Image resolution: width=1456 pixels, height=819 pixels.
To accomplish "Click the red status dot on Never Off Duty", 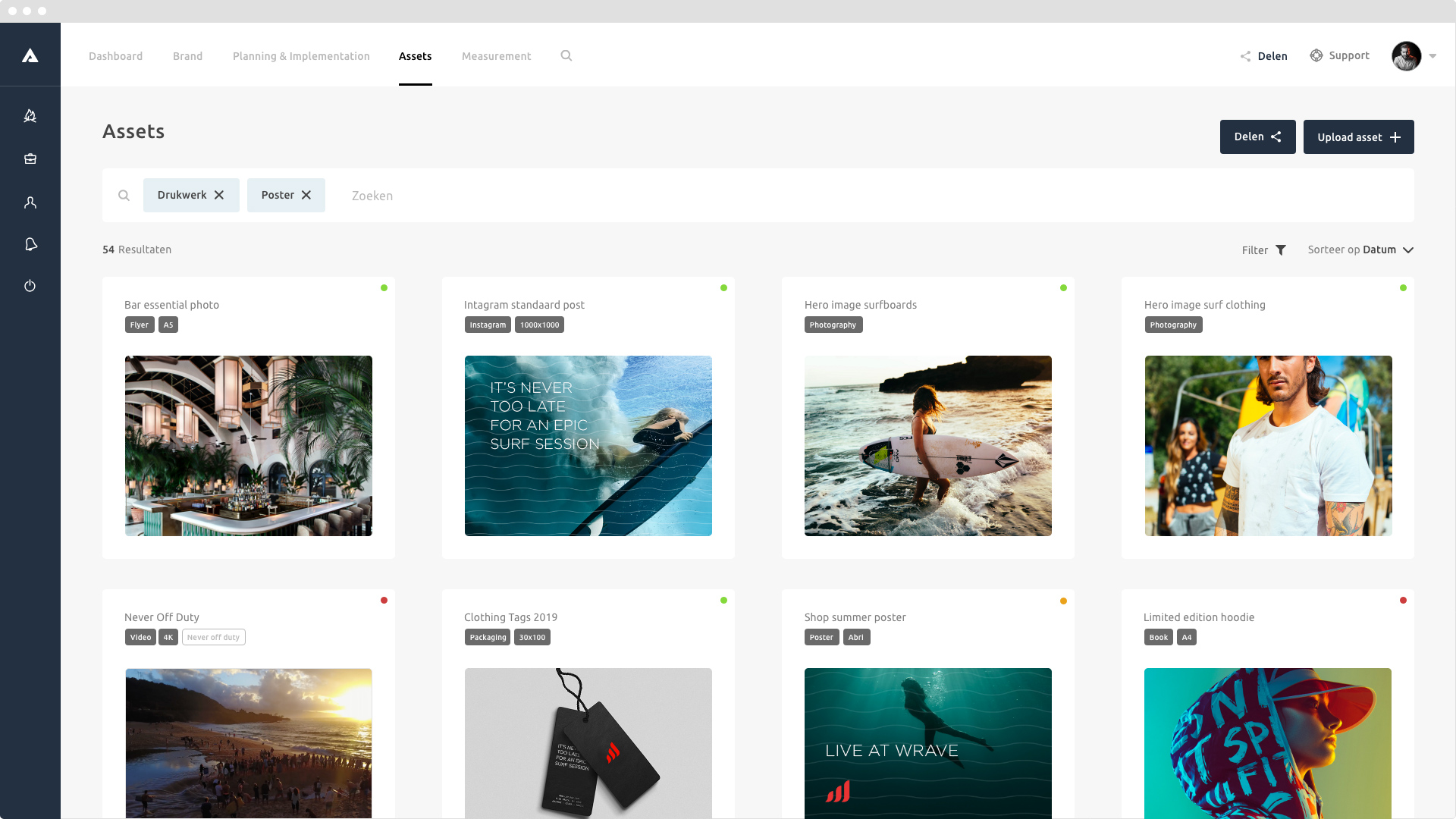I will click(384, 601).
